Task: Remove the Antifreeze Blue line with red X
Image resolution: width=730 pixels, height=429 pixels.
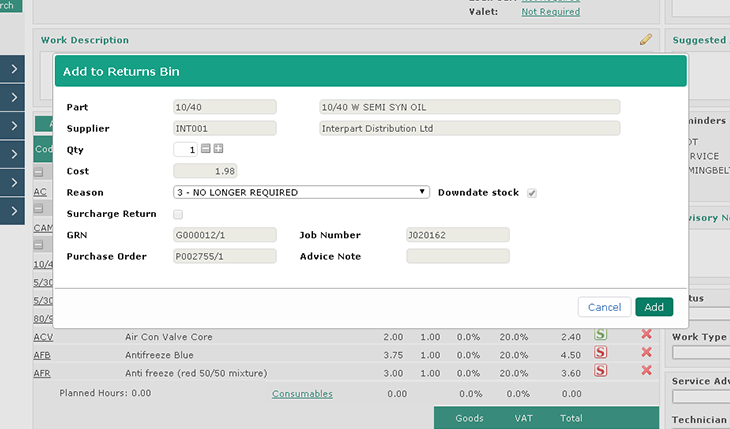Action: [646, 353]
